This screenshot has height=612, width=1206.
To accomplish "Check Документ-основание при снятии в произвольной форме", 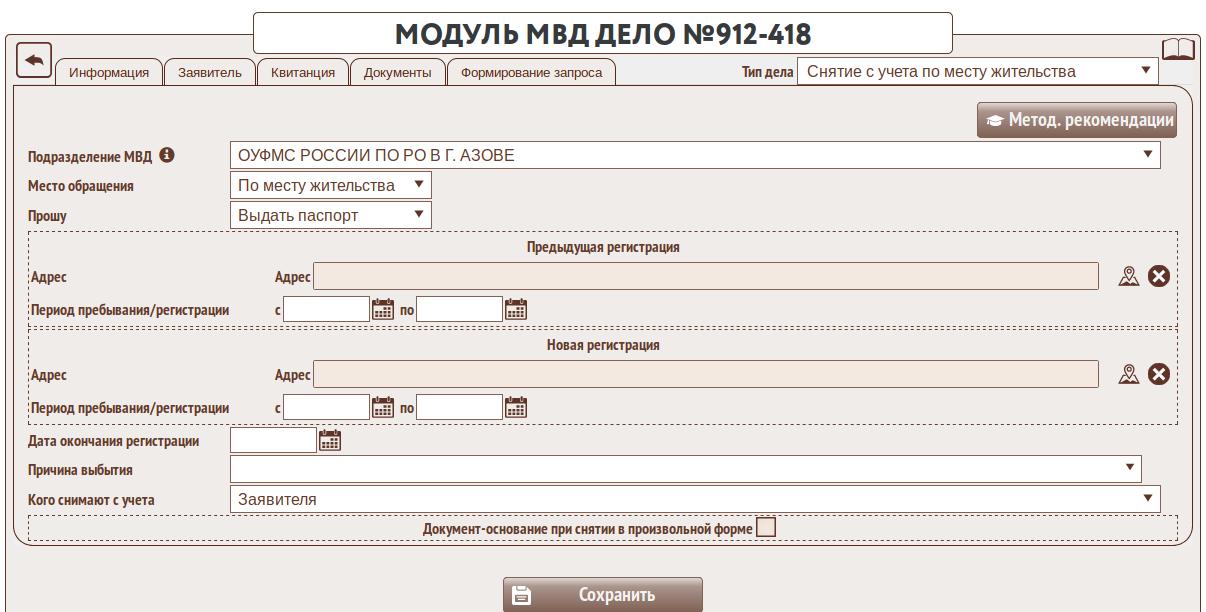I will (x=766, y=527).
